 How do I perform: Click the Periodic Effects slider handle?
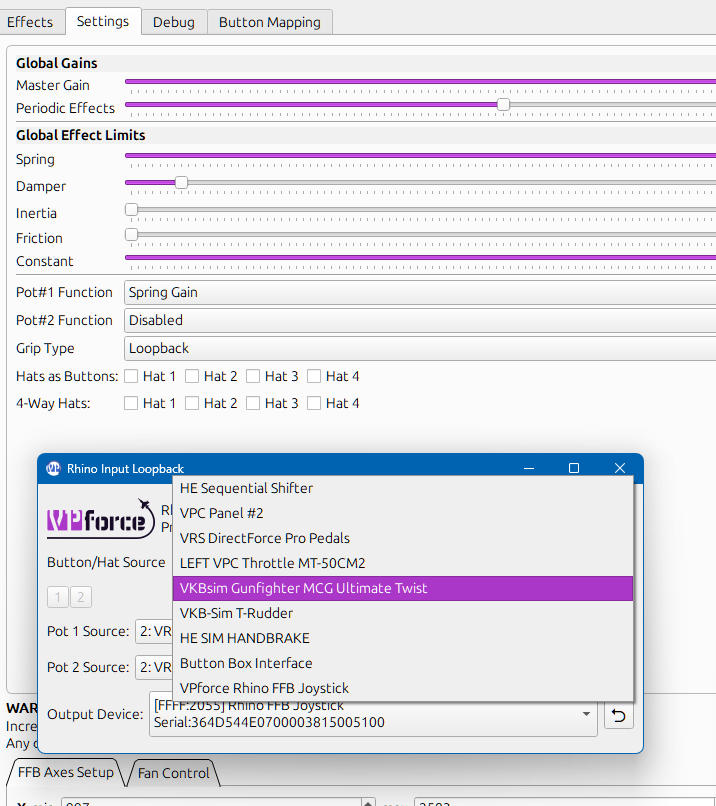point(503,104)
